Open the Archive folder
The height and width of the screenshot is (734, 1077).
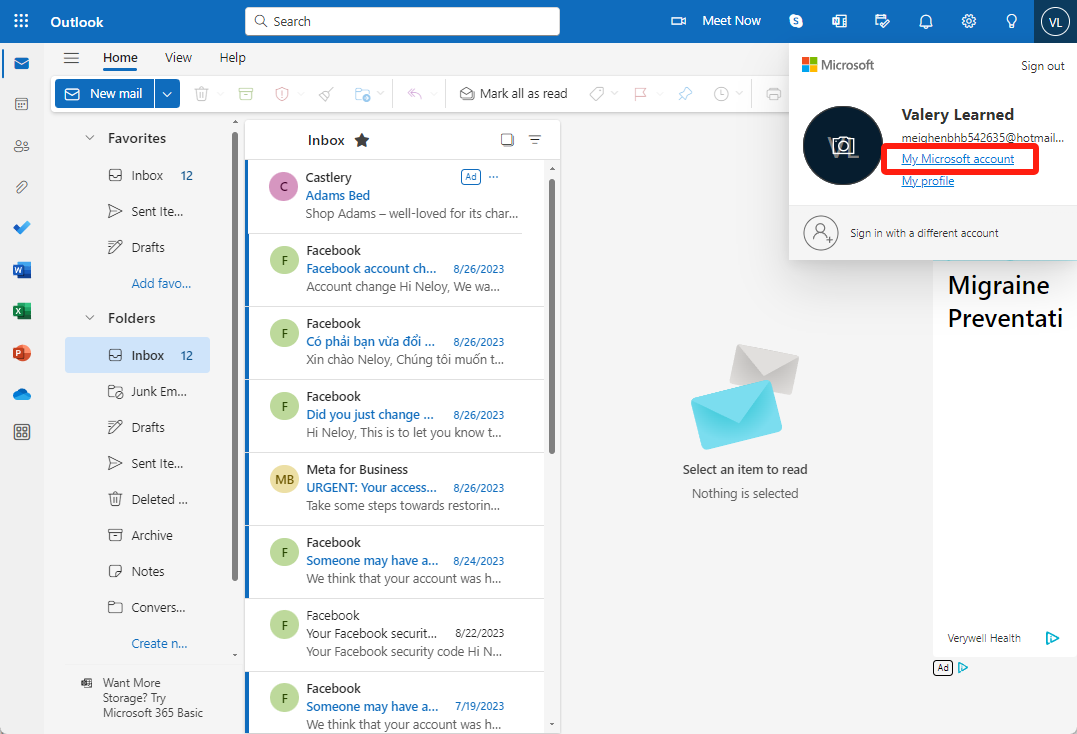click(x=137, y=536)
